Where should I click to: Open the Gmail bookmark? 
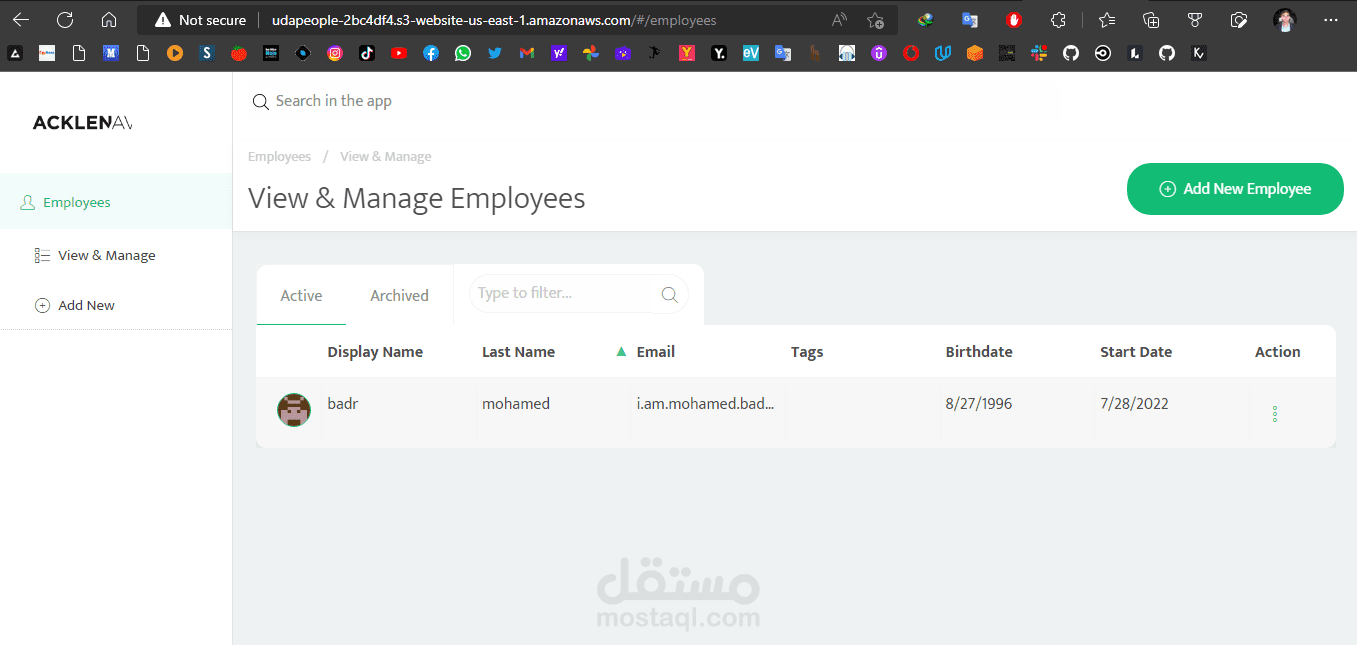tap(527, 54)
